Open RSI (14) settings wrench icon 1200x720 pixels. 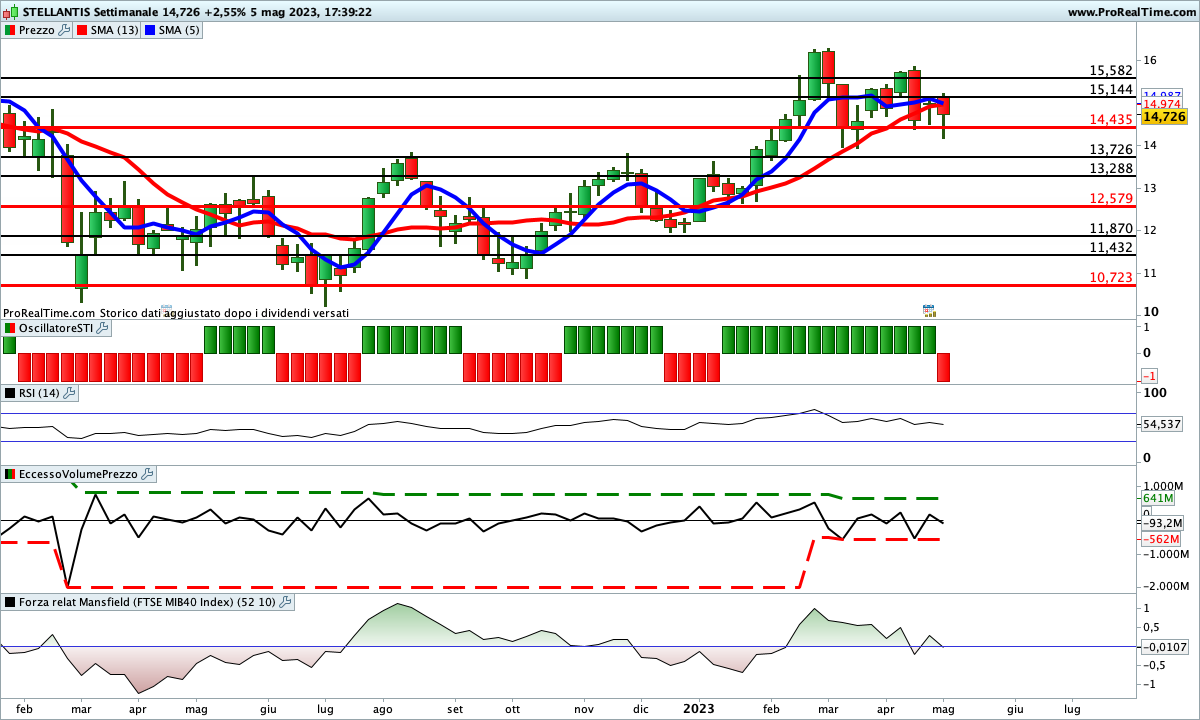69,393
